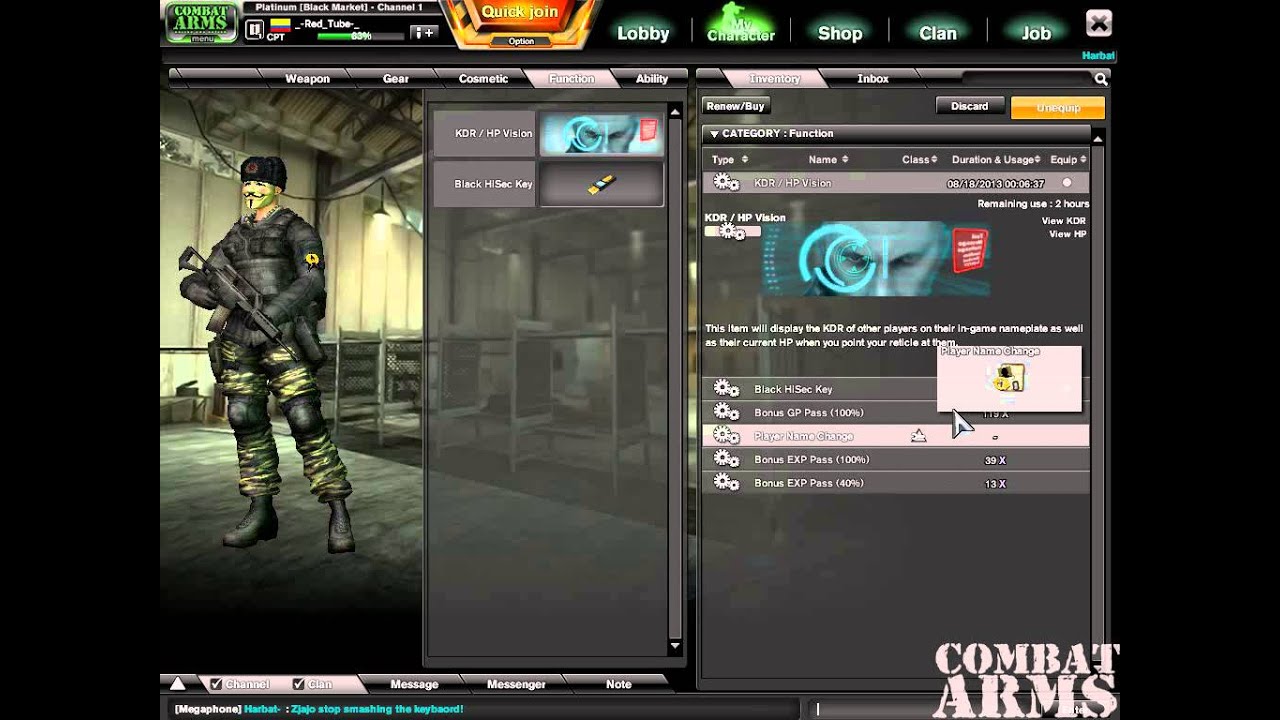The height and width of the screenshot is (720, 1280).
Task: Switch to the Inbox tab
Action: coord(873,79)
